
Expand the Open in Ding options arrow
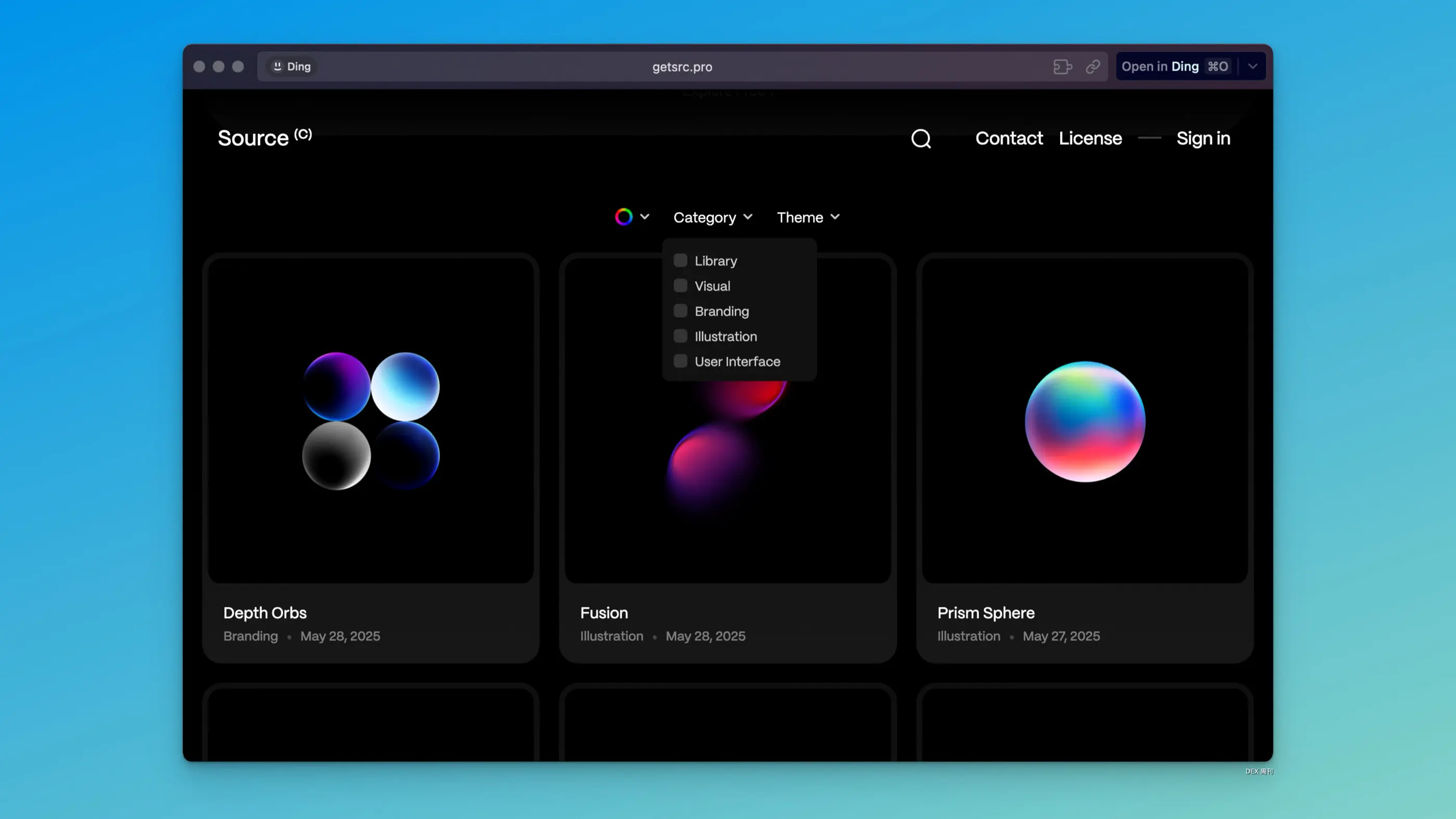(1253, 67)
